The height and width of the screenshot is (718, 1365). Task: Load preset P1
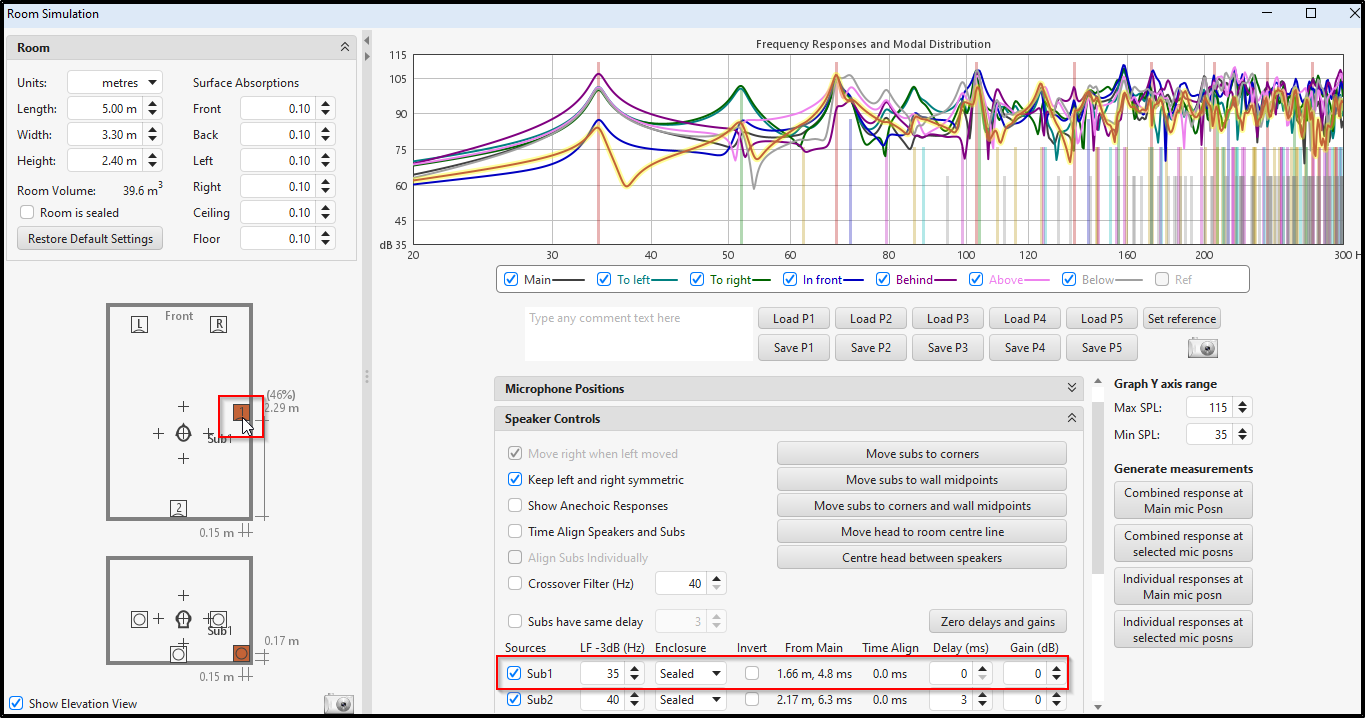click(x=794, y=318)
